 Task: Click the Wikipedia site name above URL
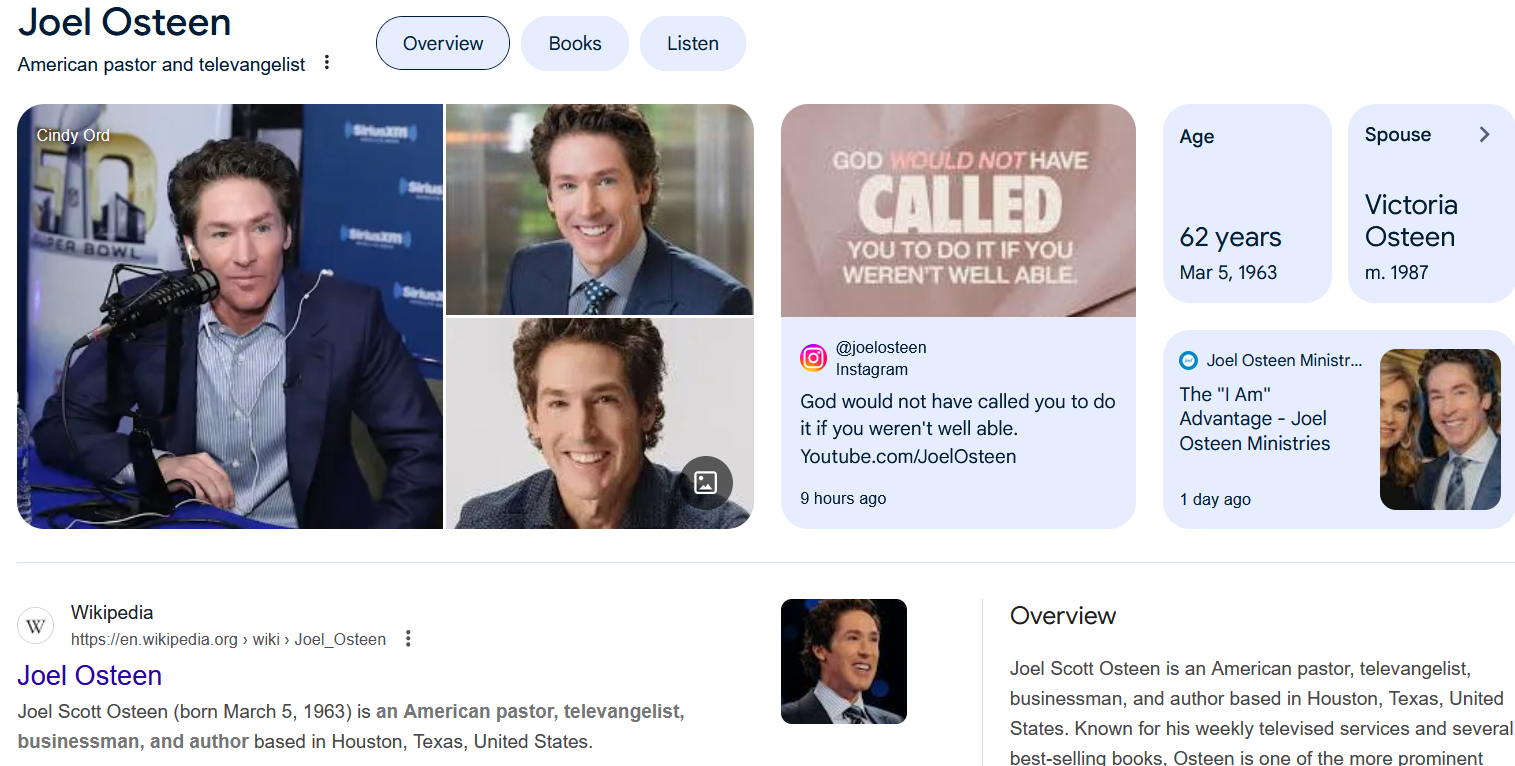tap(112, 613)
